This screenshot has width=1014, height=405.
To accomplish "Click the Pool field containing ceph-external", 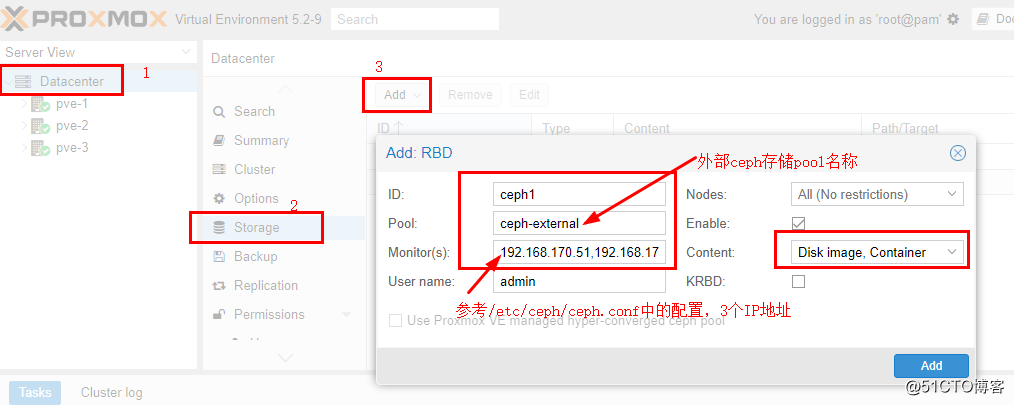I will pos(579,223).
